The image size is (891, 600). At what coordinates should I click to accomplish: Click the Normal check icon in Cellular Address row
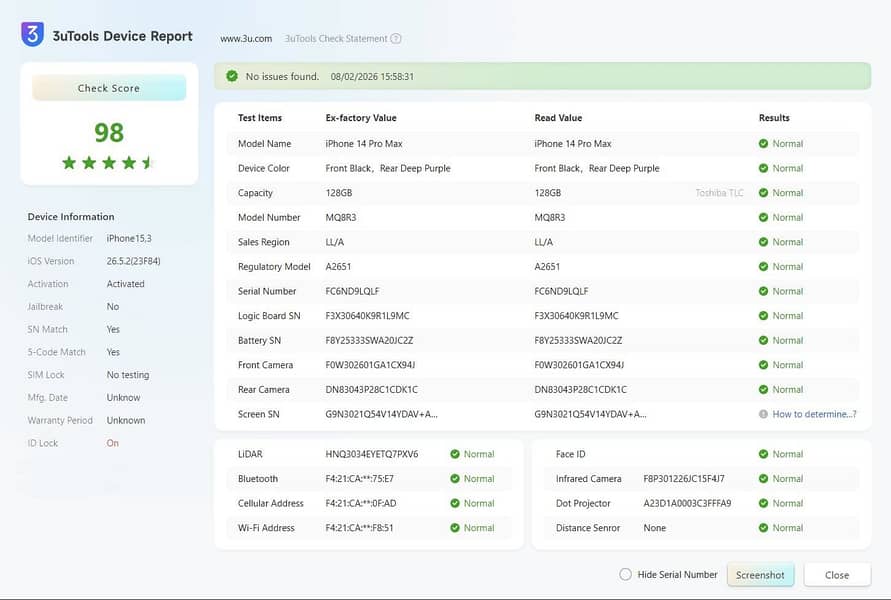[455, 503]
